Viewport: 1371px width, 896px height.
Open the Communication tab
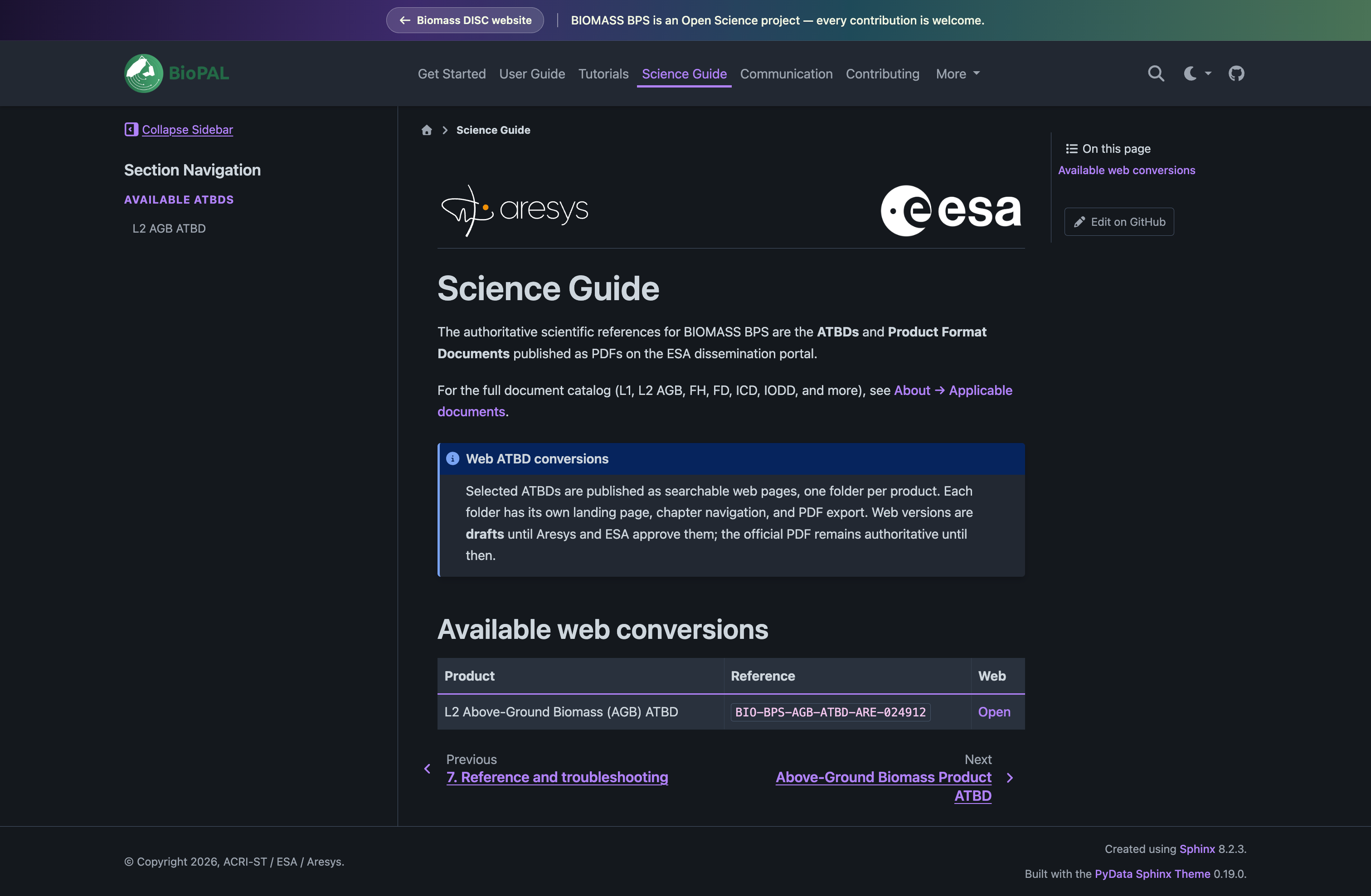tap(786, 74)
